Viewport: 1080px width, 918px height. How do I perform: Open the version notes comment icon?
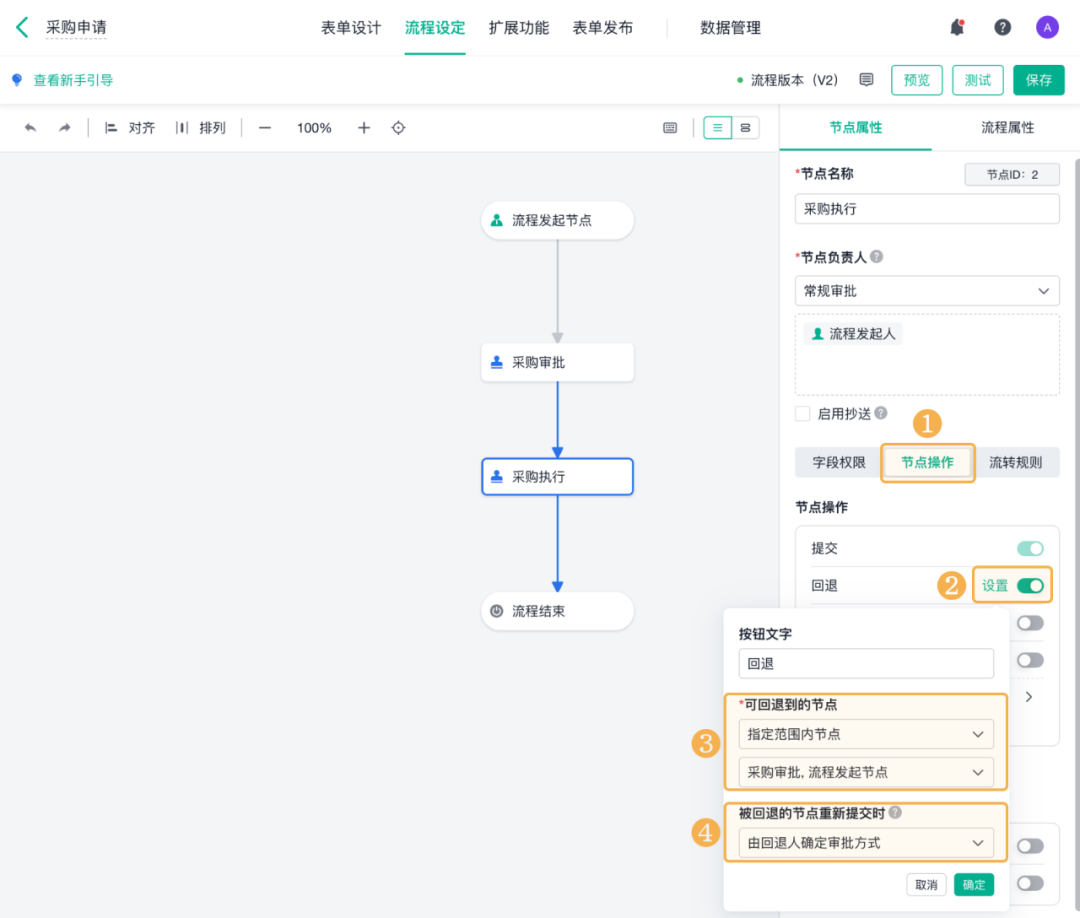pyautogui.click(x=866, y=80)
